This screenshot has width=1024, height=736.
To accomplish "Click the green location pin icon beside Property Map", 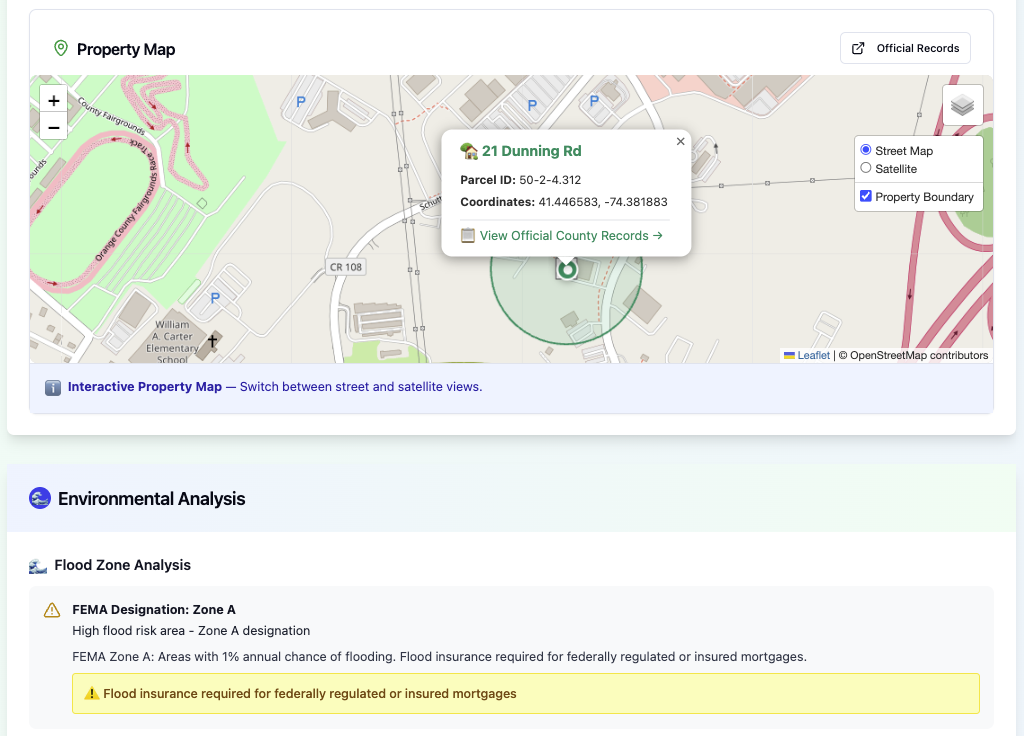I will click(60, 48).
